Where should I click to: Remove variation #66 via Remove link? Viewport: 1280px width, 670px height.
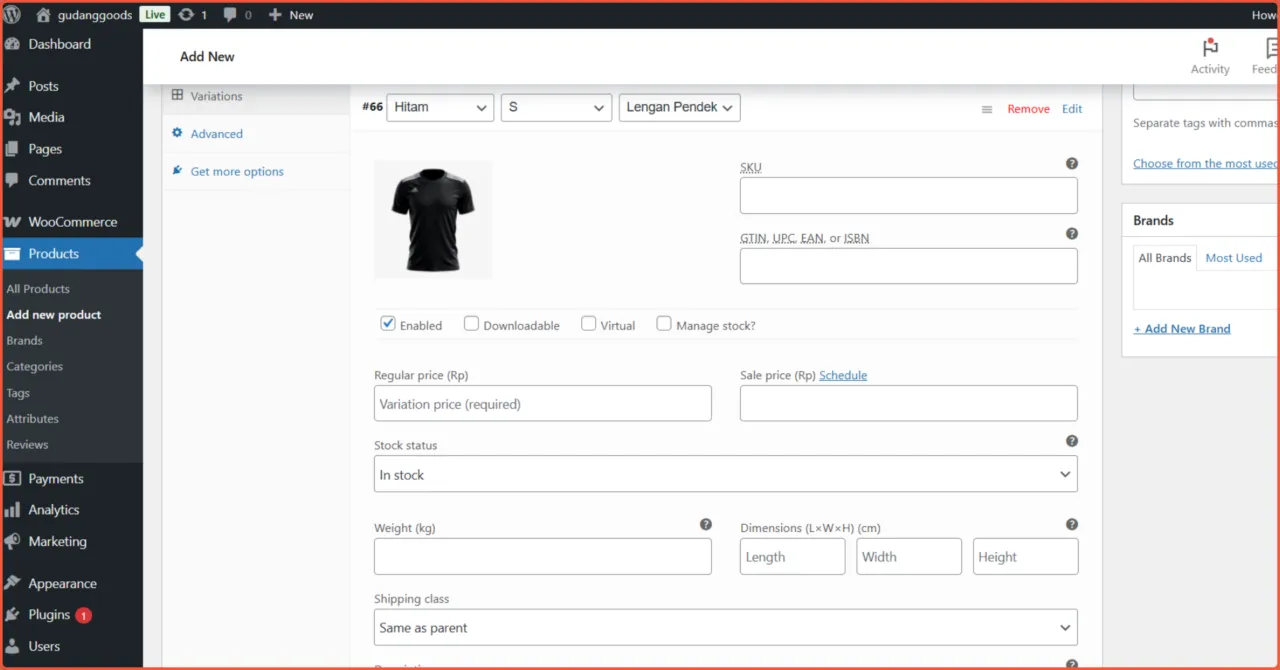tap(1028, 108)
